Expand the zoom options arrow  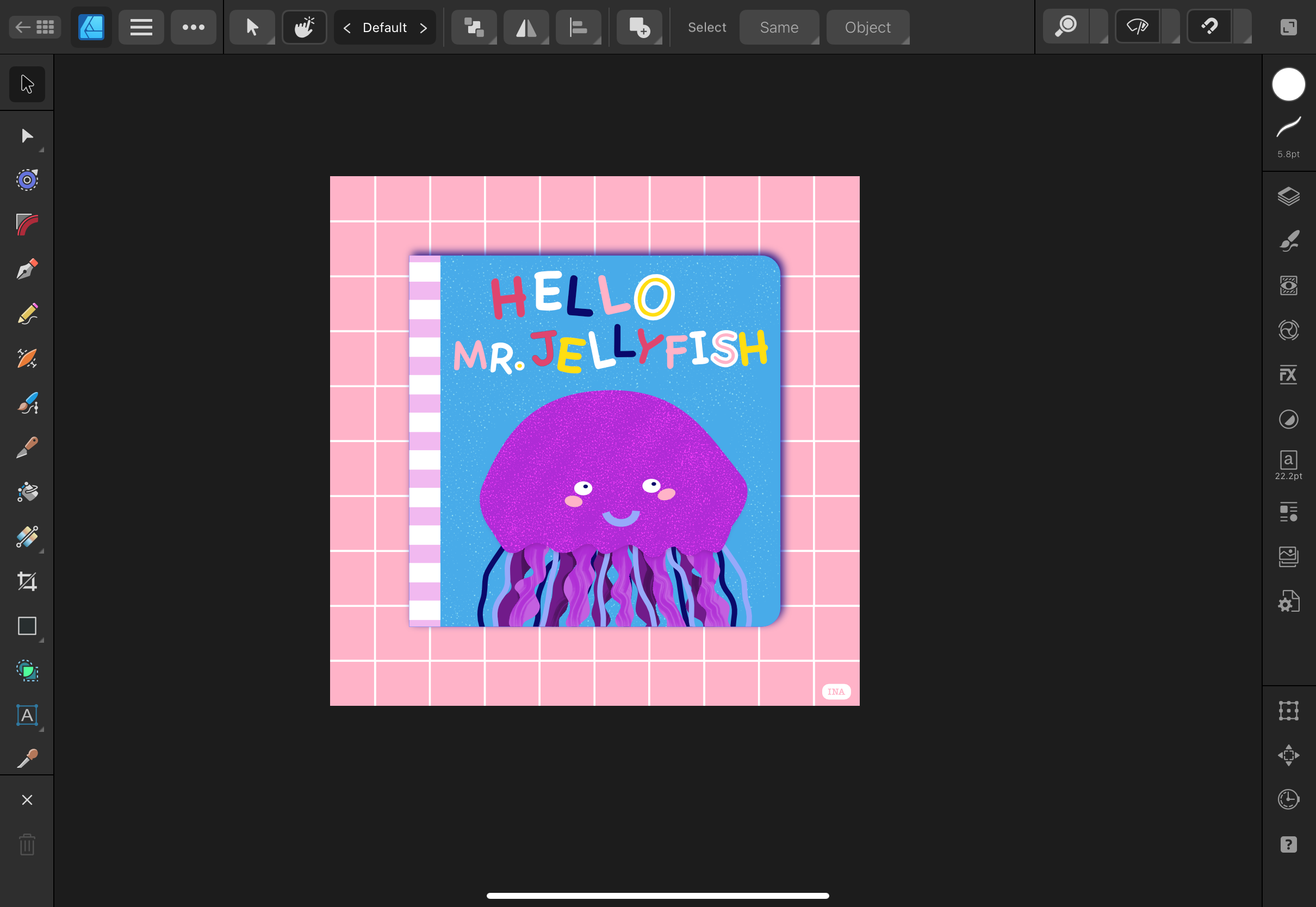coord(1099,27)
